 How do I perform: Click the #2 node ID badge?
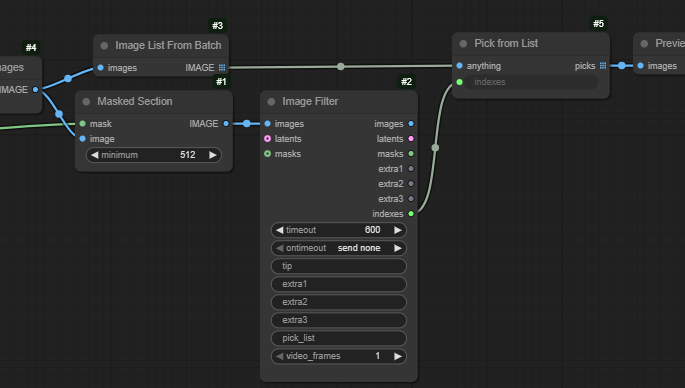coord(406,81)
